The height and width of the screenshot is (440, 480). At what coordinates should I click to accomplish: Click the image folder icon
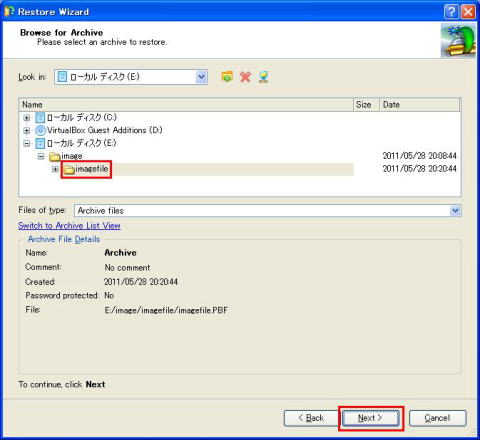click(55, 156)
